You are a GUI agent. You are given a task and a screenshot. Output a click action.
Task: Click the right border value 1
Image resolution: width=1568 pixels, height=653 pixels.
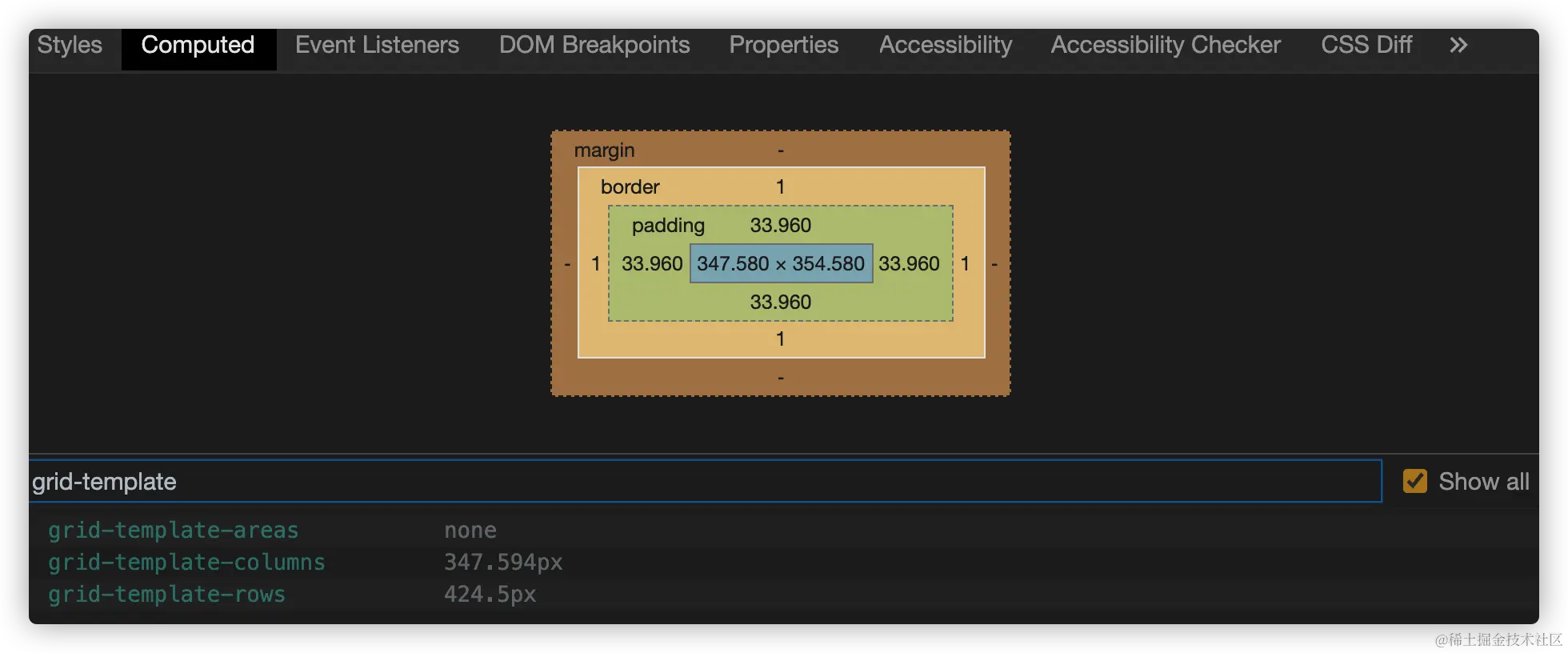[x=965, y=264]
